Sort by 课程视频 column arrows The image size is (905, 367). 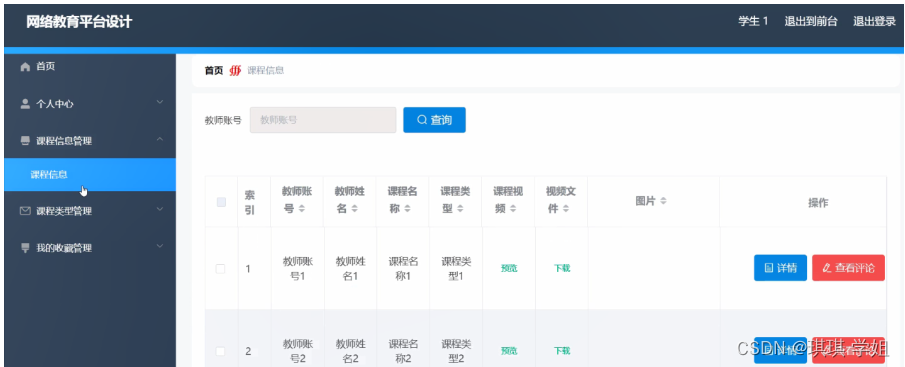coord(513,209)
